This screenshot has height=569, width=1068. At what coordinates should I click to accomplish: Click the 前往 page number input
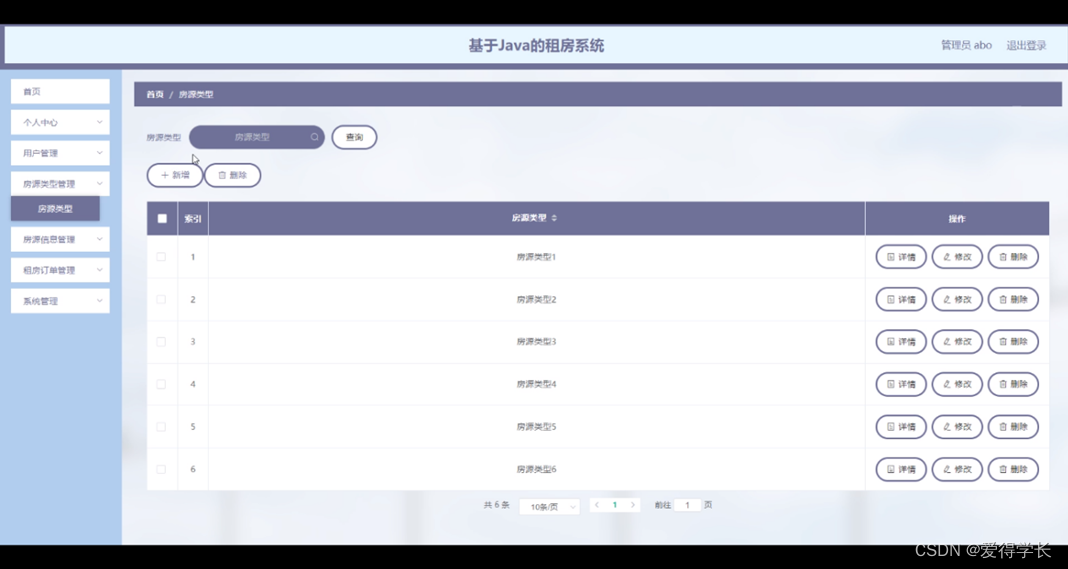pos(688,505)
